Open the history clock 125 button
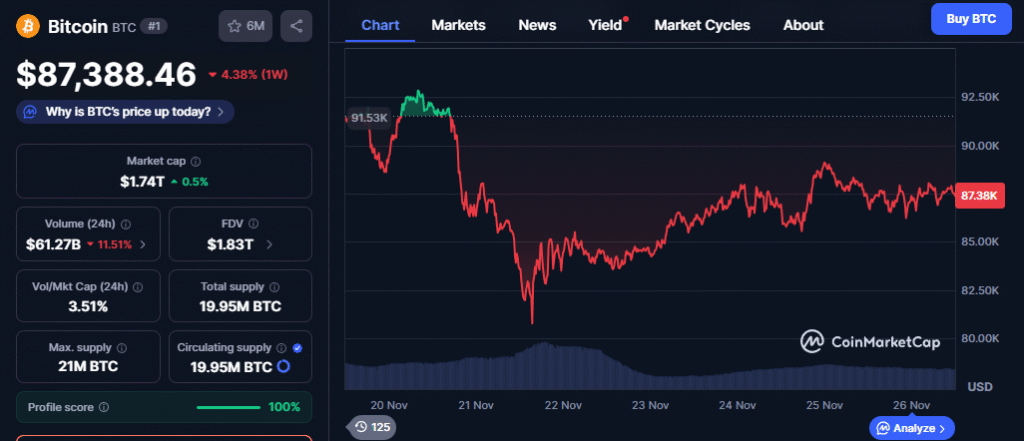Screen dimensions: 1024x441 pyautogui.click(x=372, y=427)
